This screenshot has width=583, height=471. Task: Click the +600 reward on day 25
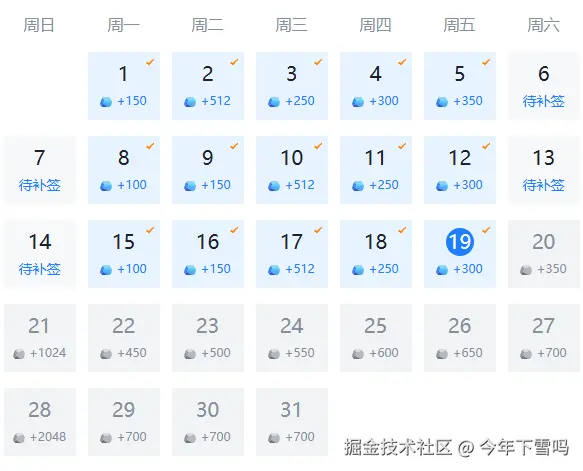pyautogui.click(x=384, y=353)
